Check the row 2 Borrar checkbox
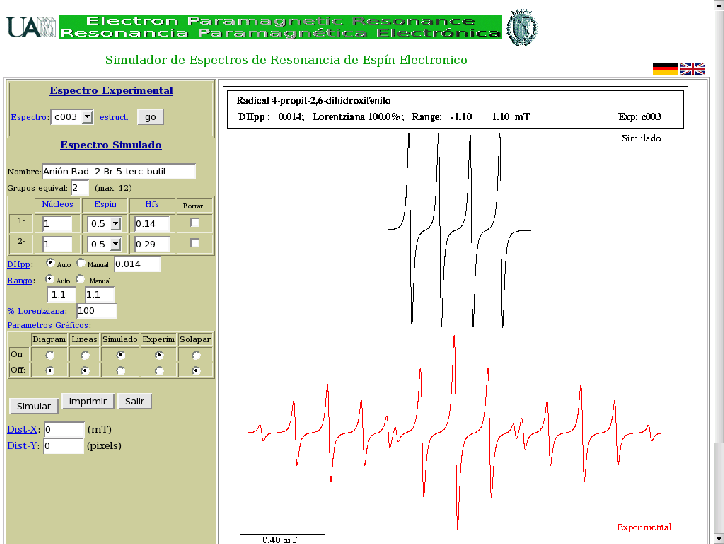 [195, 243]
